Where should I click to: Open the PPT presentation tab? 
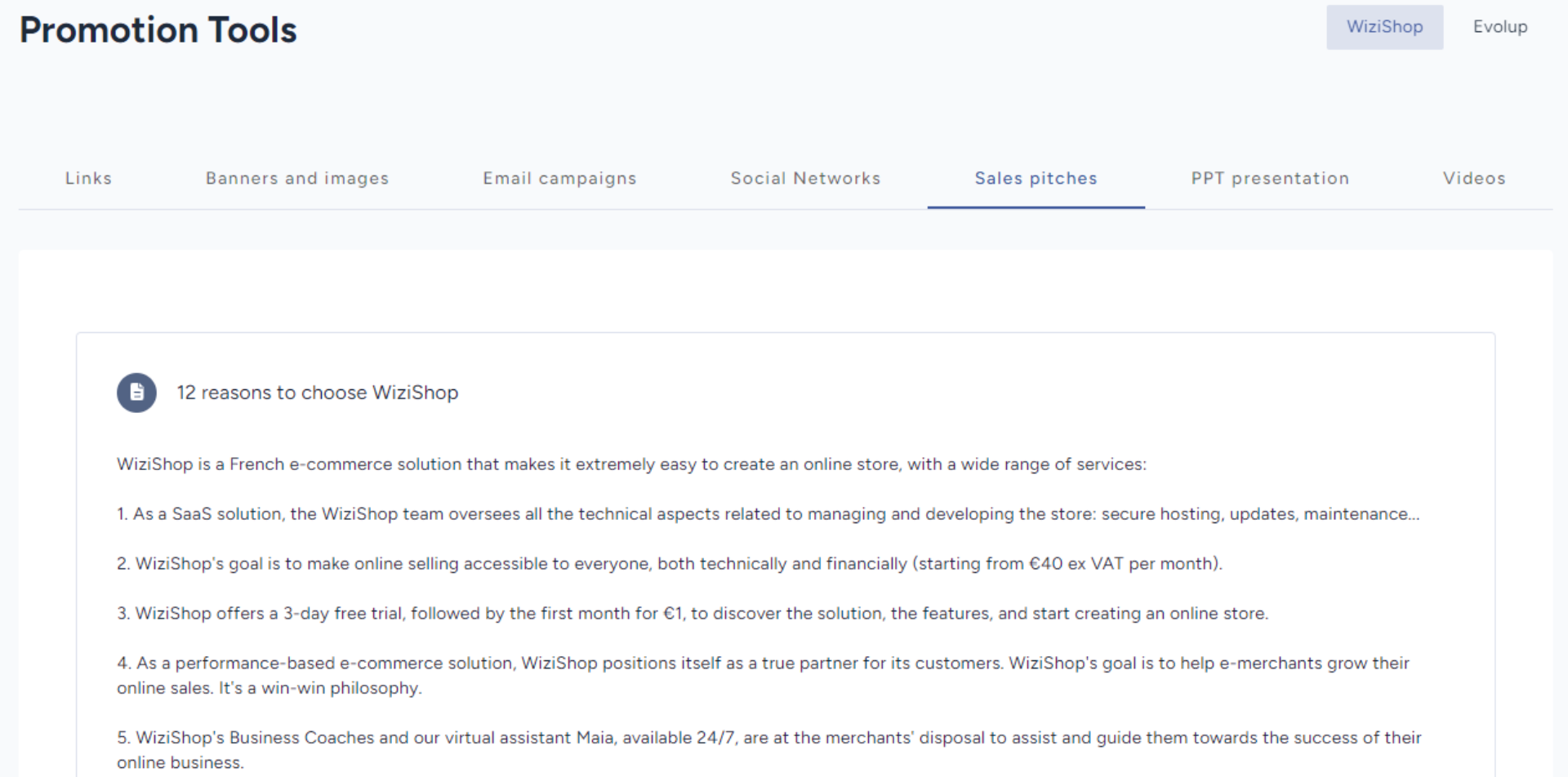pos(1270,178)
